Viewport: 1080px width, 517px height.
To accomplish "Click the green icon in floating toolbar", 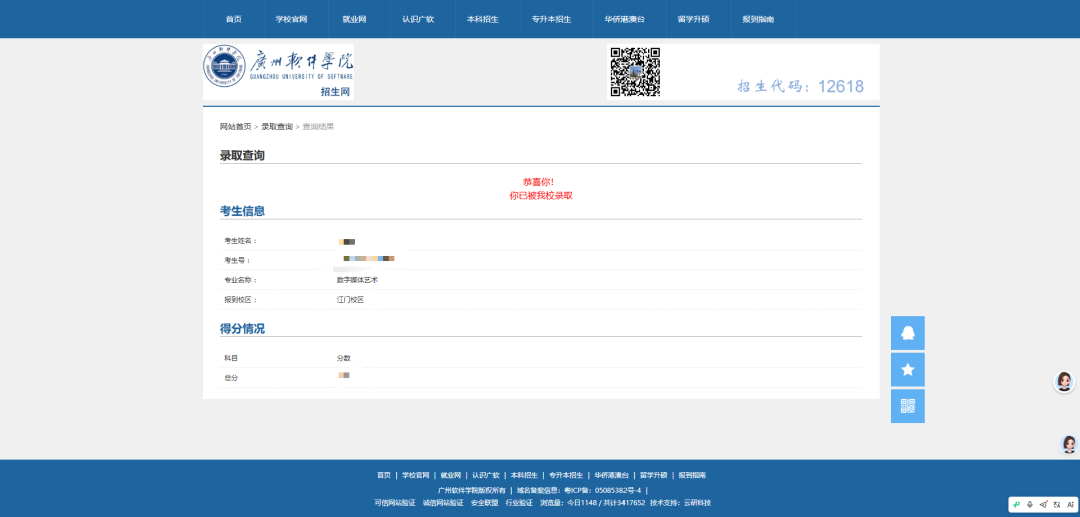I will pos(1017,505).
